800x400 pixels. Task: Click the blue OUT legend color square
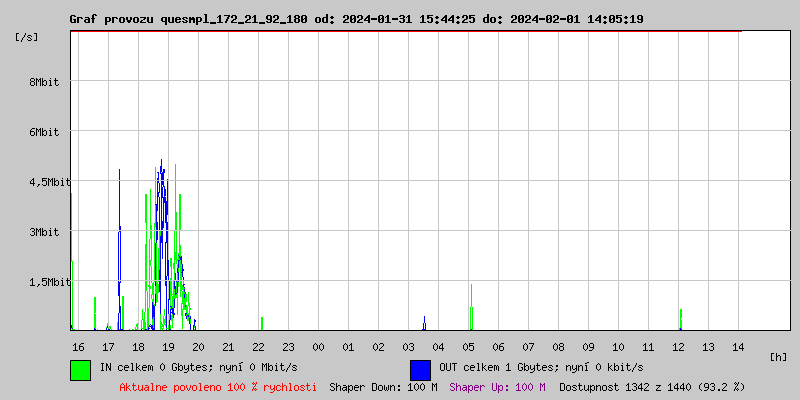420,369
